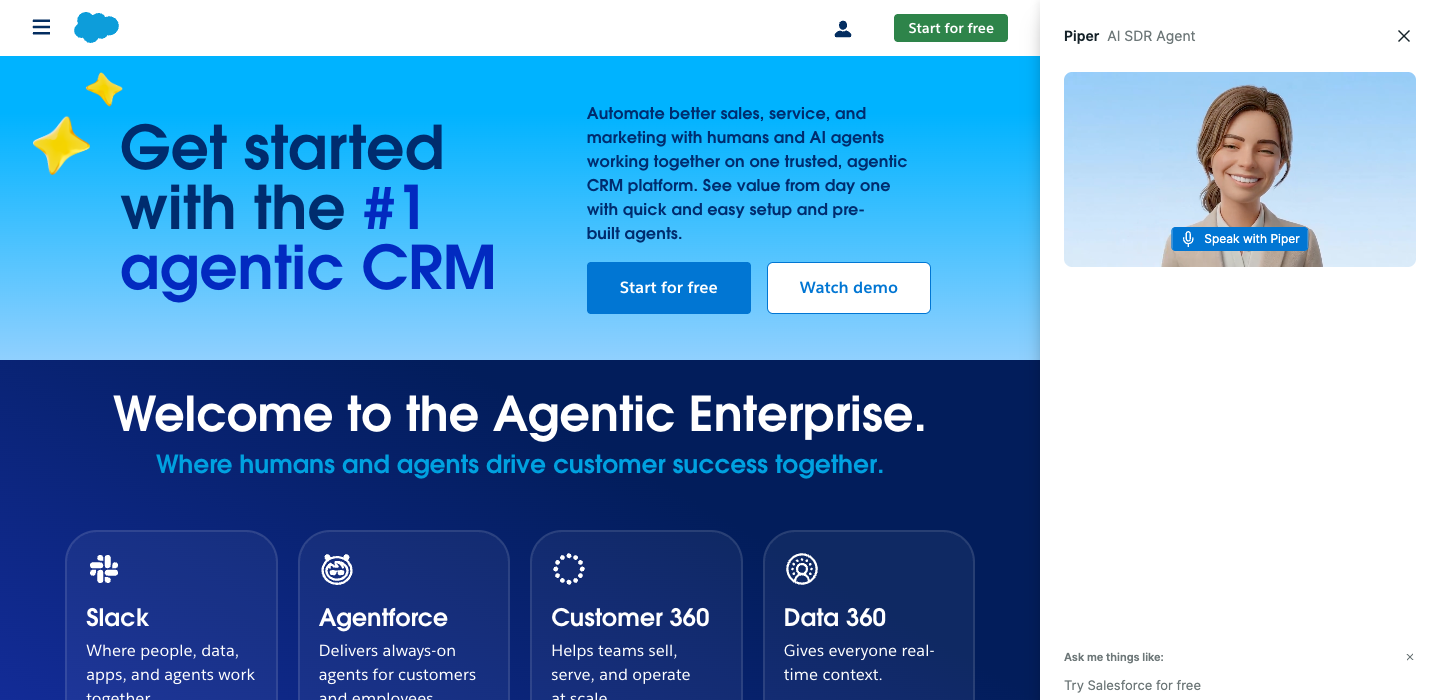Screen dimensions: 1440x700
Task: Click the Salesforce cloud logo
Action: coord(96,27)
